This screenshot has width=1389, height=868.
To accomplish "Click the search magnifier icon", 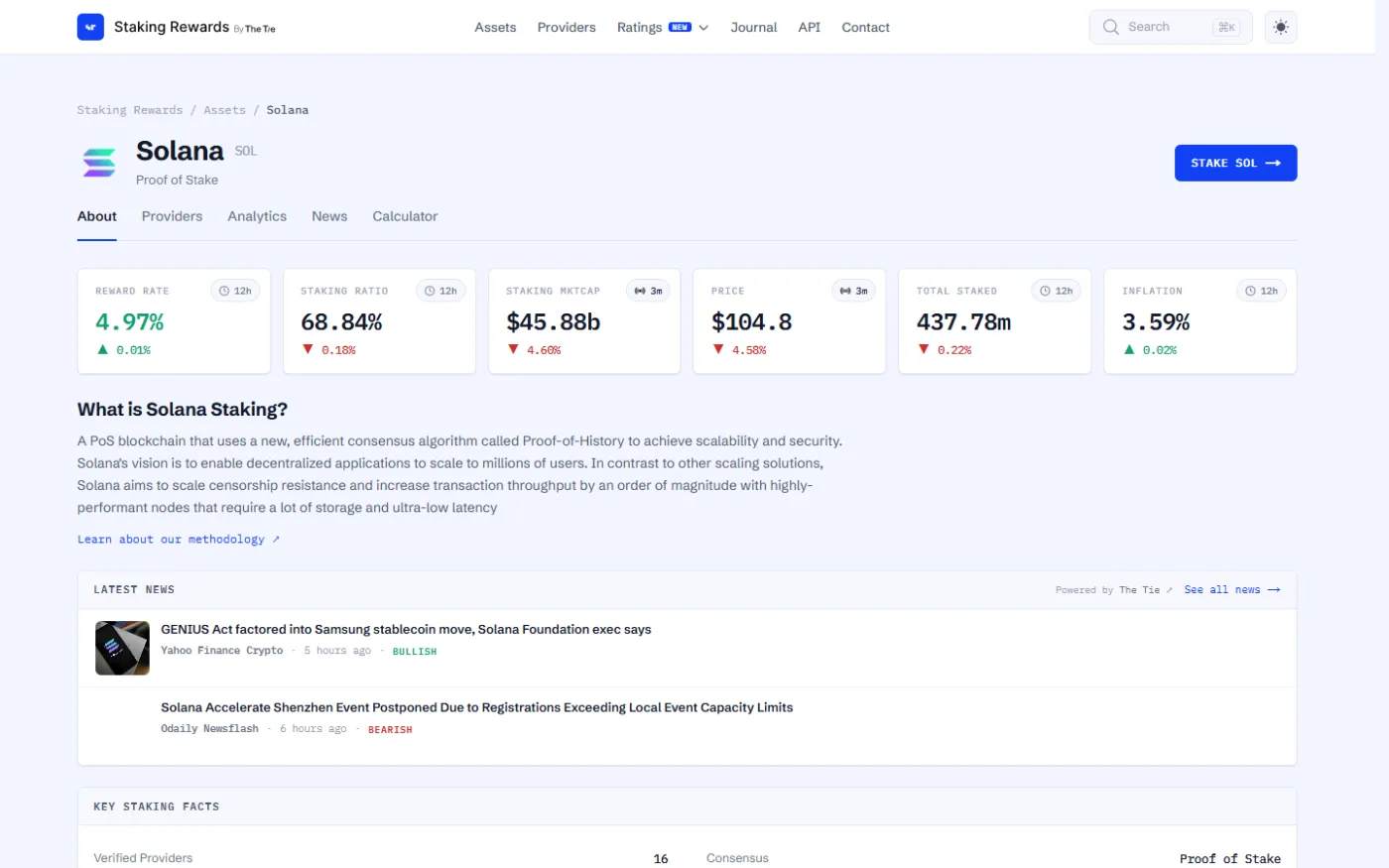I will (x=1110, y=27).
